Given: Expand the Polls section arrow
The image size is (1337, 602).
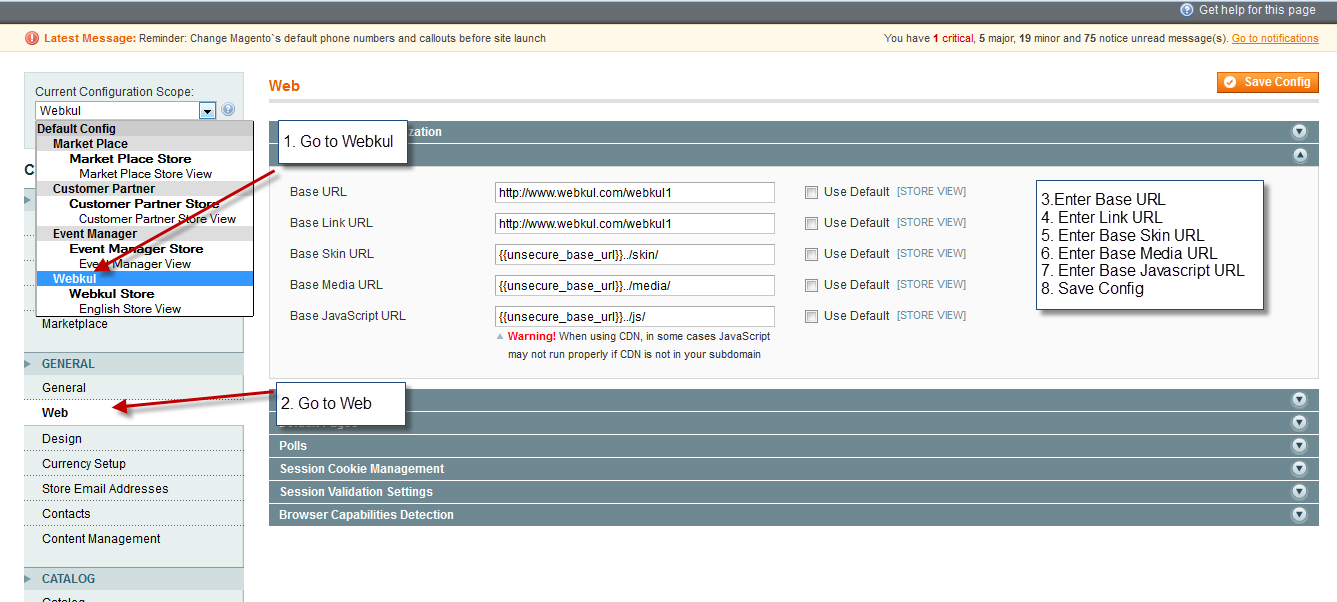Looking at the screenshot, I should point(1299,446).
